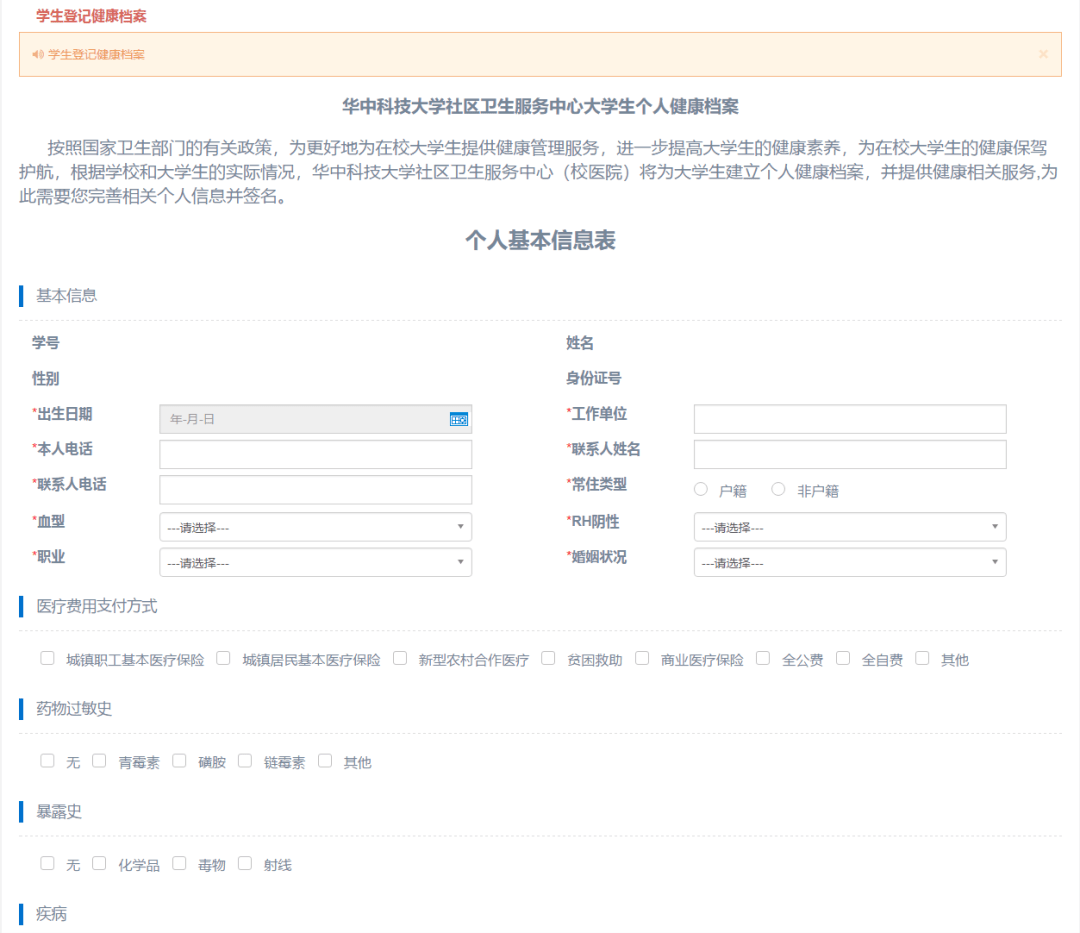Expand the 职业 dropdown list

tap(315, 563)
